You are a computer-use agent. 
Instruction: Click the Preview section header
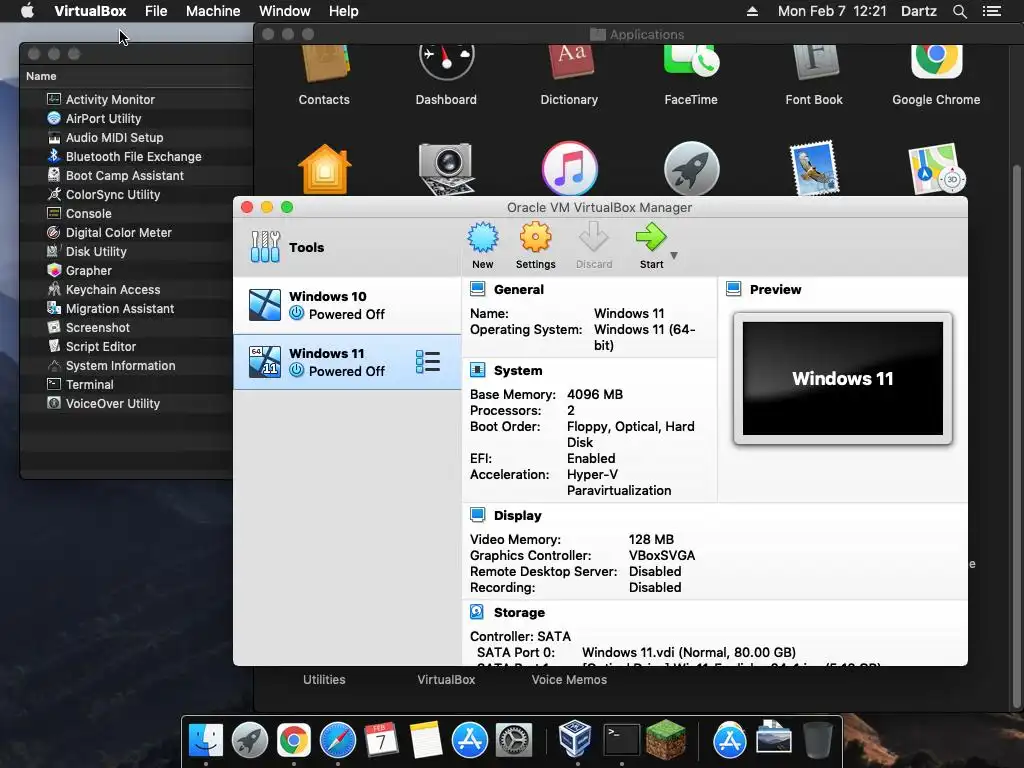(775, 289)
